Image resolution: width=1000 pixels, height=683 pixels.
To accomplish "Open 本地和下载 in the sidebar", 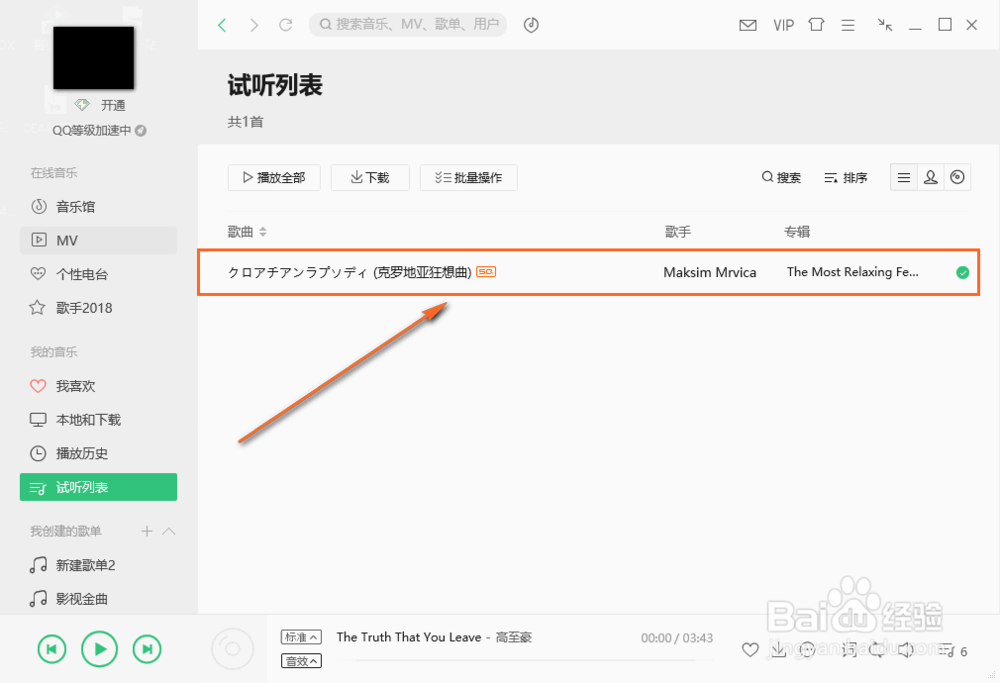I will [x=98, y=420].
